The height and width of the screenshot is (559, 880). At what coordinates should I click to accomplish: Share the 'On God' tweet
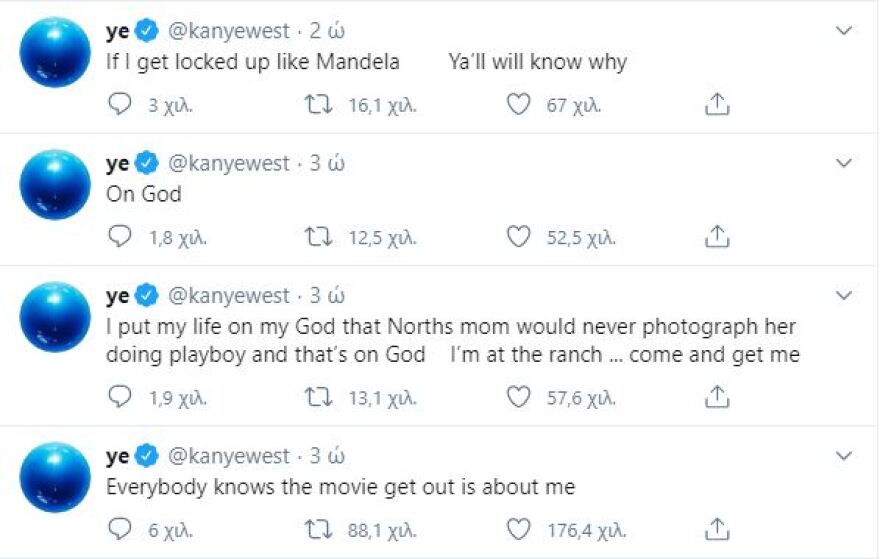click(716, 237)
